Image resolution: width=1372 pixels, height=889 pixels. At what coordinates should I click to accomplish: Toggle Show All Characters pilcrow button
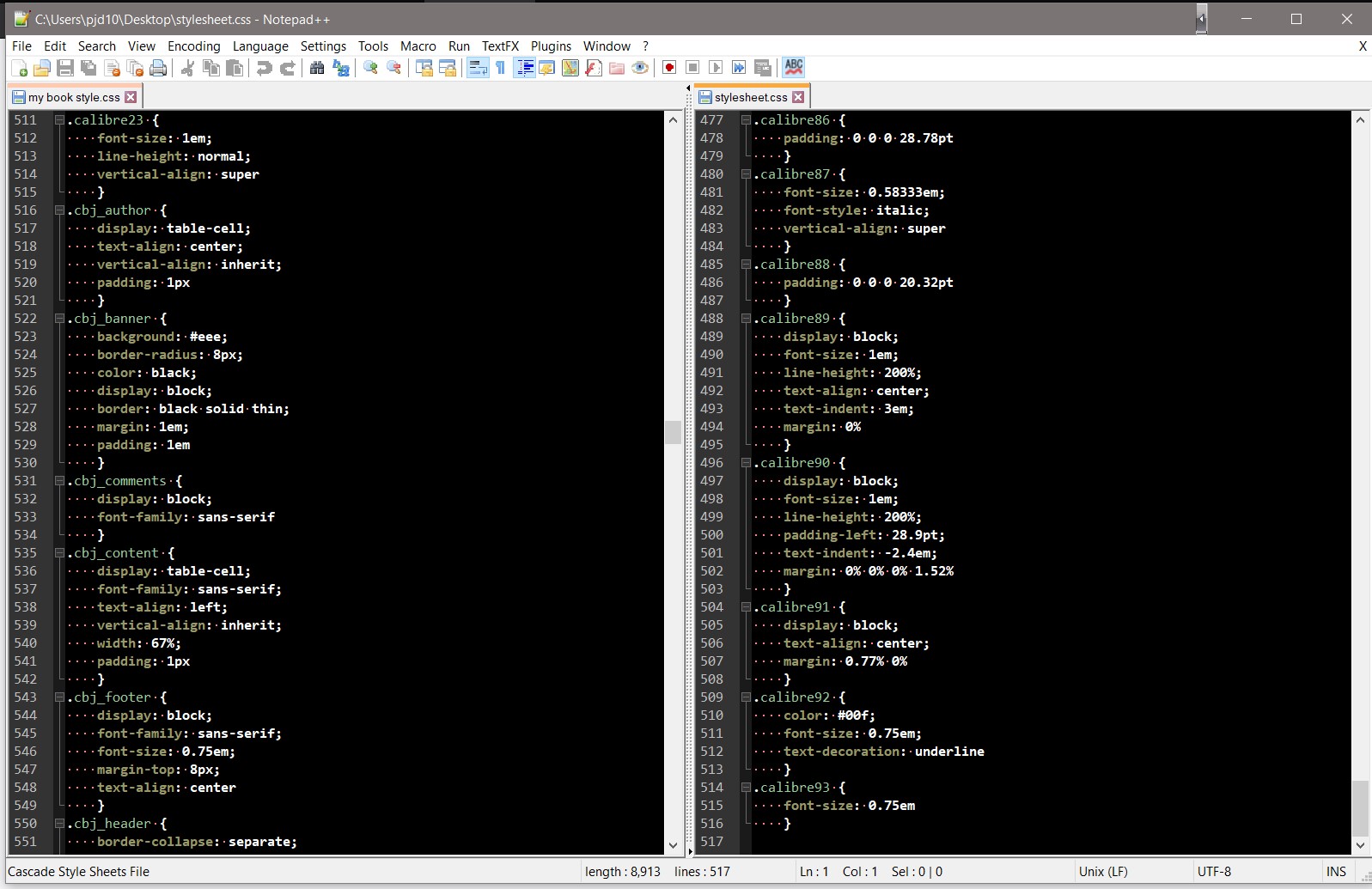pyautogui.click(x=501, y=68)
